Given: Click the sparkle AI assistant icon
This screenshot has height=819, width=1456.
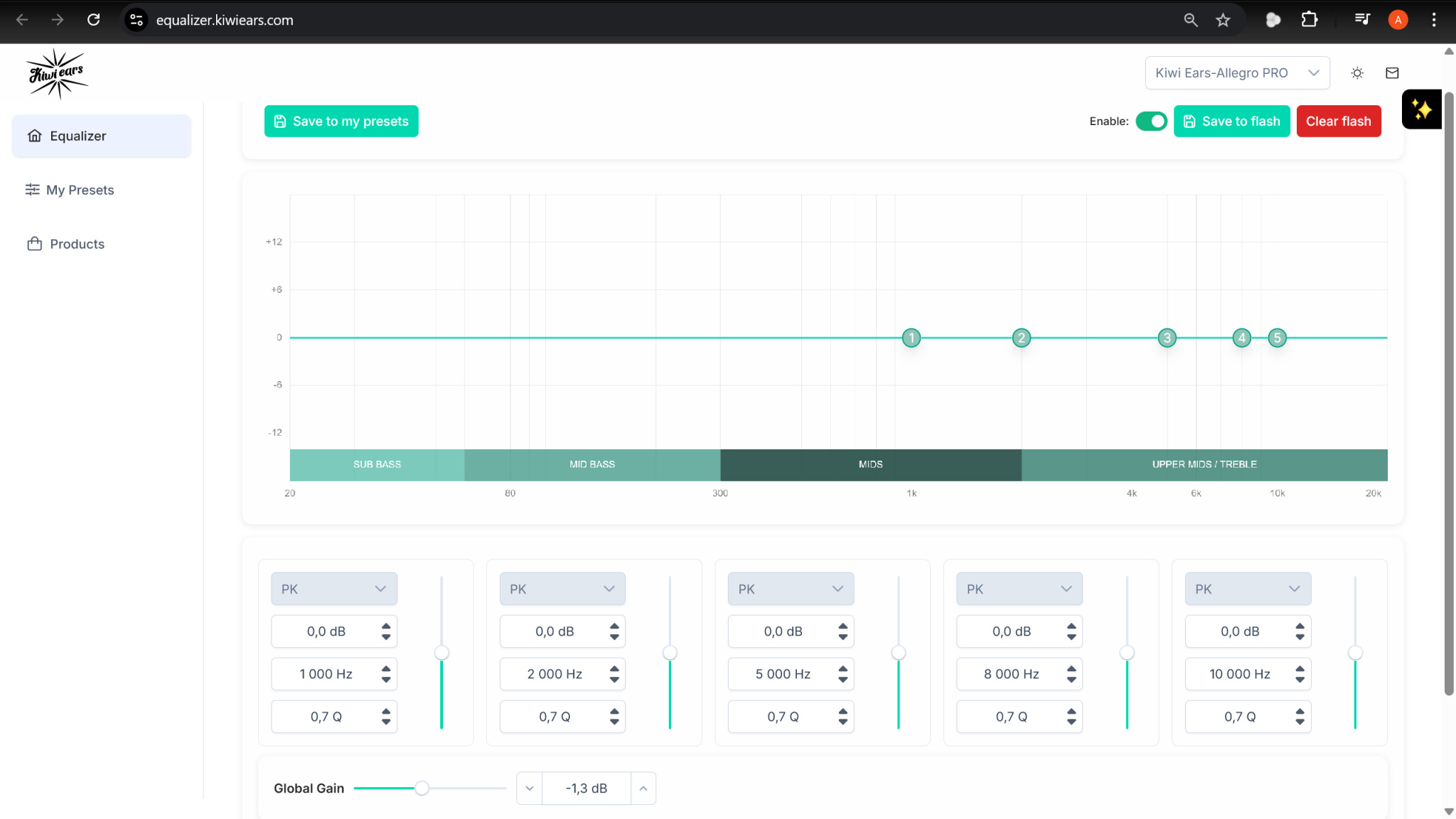Looking at the screenshot, I should point(1421,109).
